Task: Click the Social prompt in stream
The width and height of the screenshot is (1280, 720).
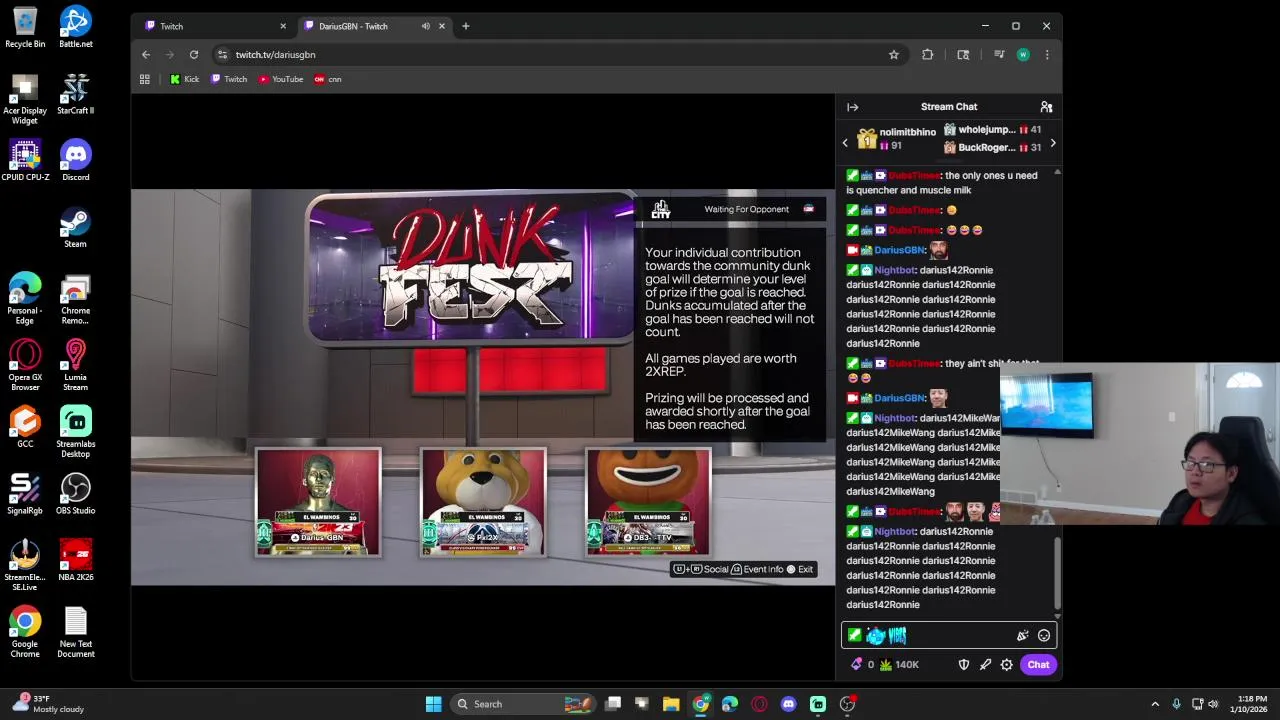Action: [702, 569]
